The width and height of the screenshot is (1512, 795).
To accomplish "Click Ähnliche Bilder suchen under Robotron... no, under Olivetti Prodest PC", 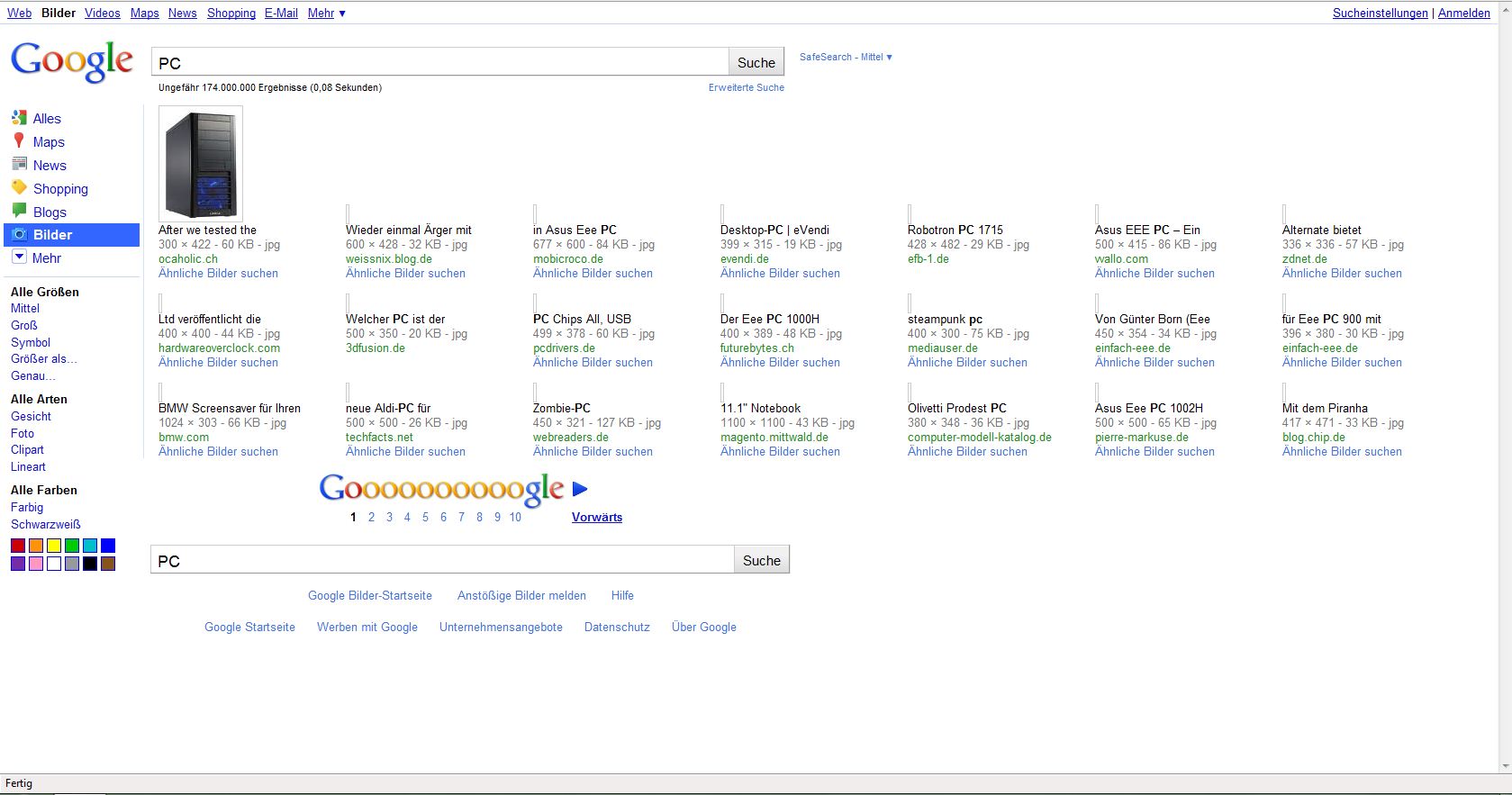I will 967,451.
